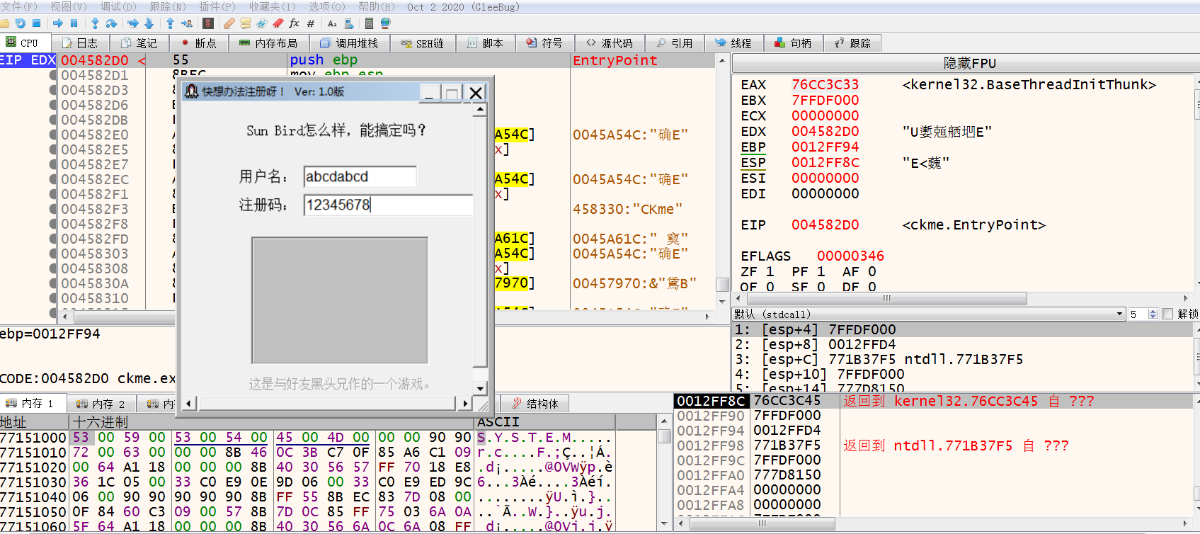Switch to the 脚本 tab
Screen dimensions: 1200x534
coord(485,43)
